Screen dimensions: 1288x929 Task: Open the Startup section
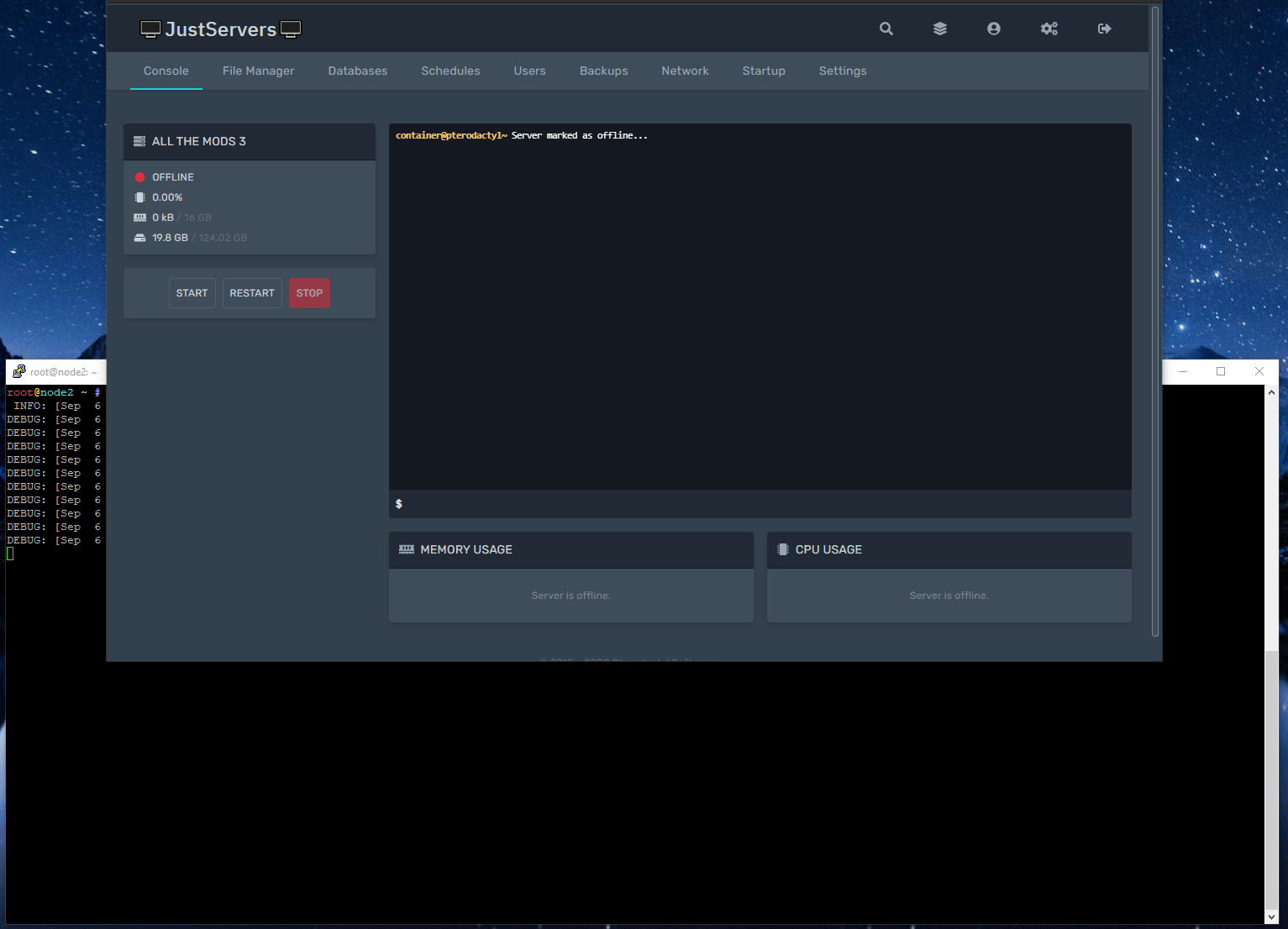pos(763,71)
